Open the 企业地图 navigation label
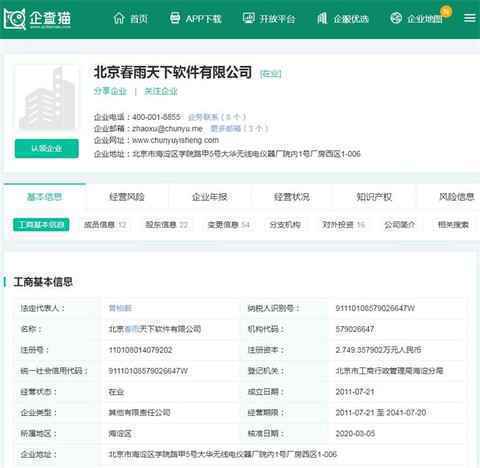 click(x=425, y=19)
